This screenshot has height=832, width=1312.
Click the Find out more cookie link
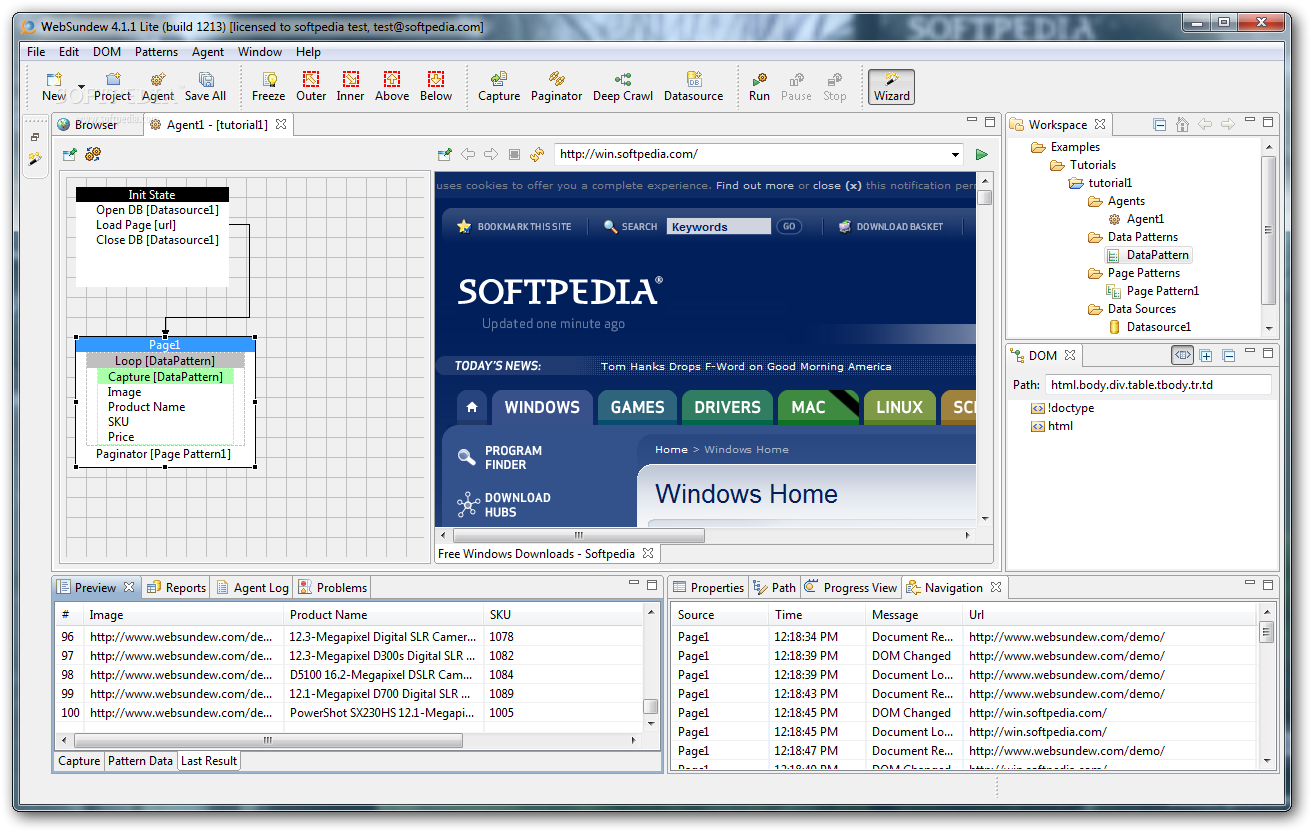click(x=755, y=186)
